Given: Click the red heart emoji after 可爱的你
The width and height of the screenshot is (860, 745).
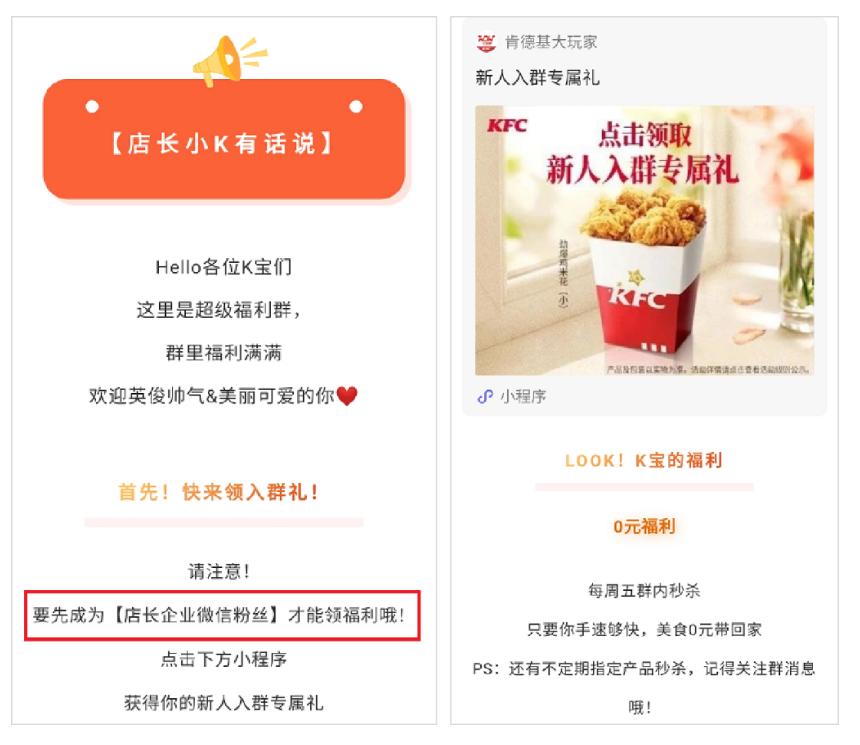Looking at the screenshot, I should 347,396.
